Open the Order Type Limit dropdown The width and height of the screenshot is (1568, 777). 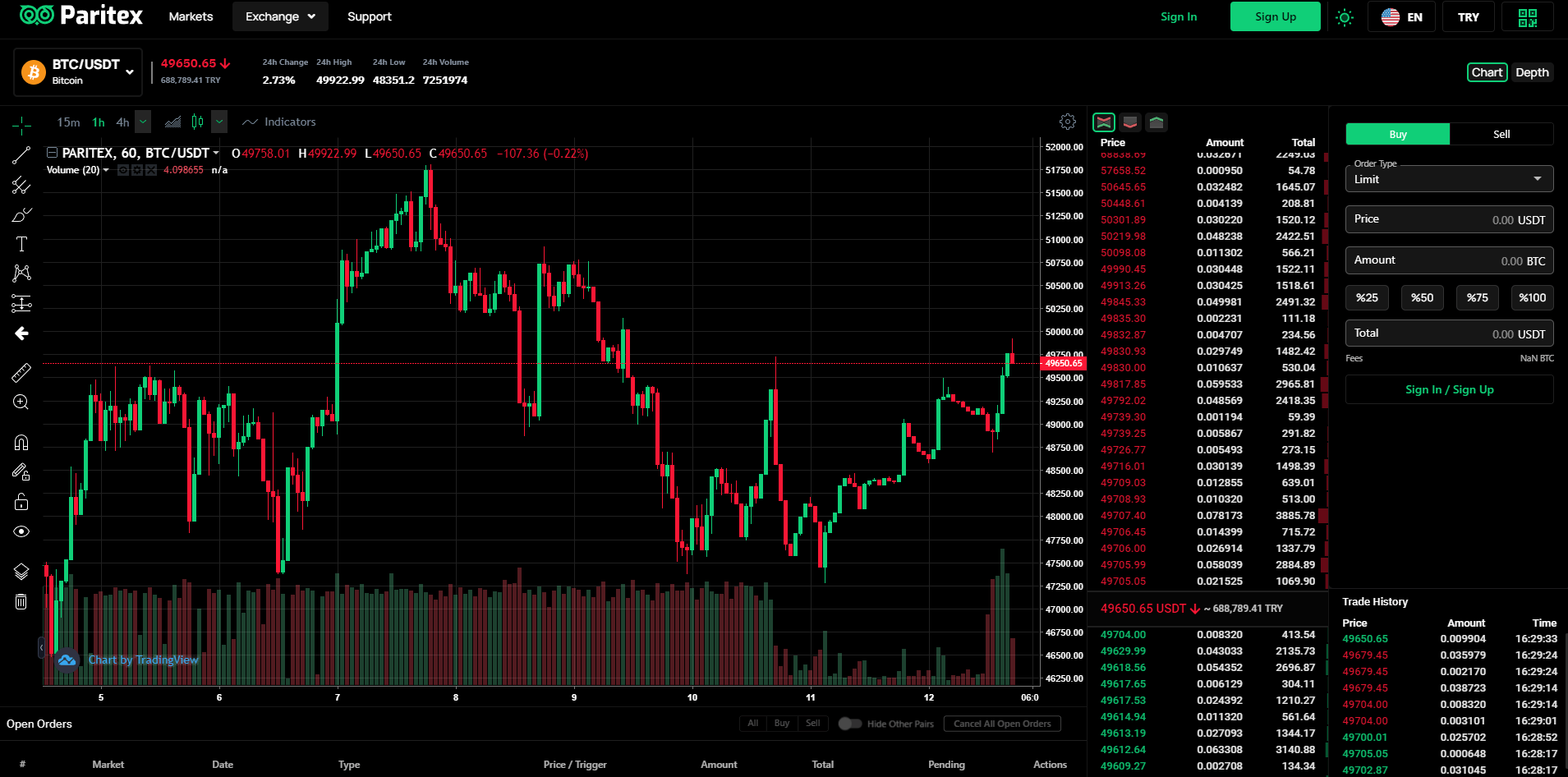tap(1449, 179)
